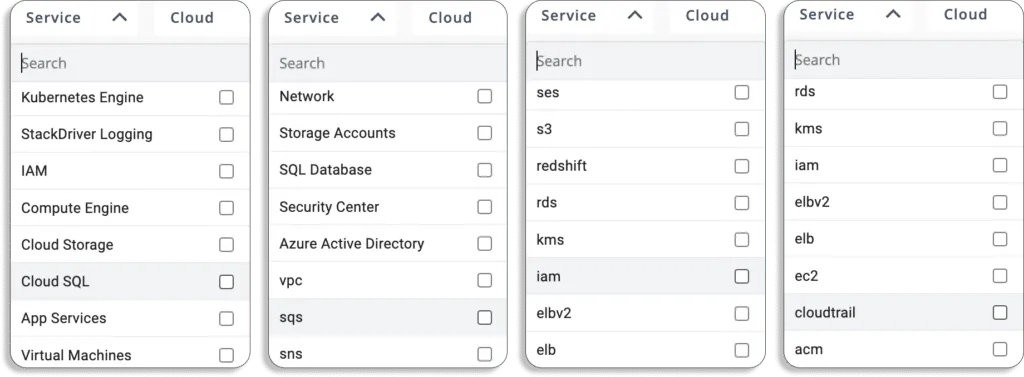
Task: Check the redshift box
Action: point(742,166)
